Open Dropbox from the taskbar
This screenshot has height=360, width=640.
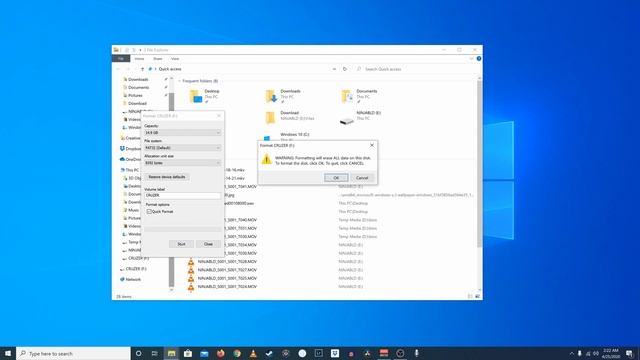tap(335, 353)
